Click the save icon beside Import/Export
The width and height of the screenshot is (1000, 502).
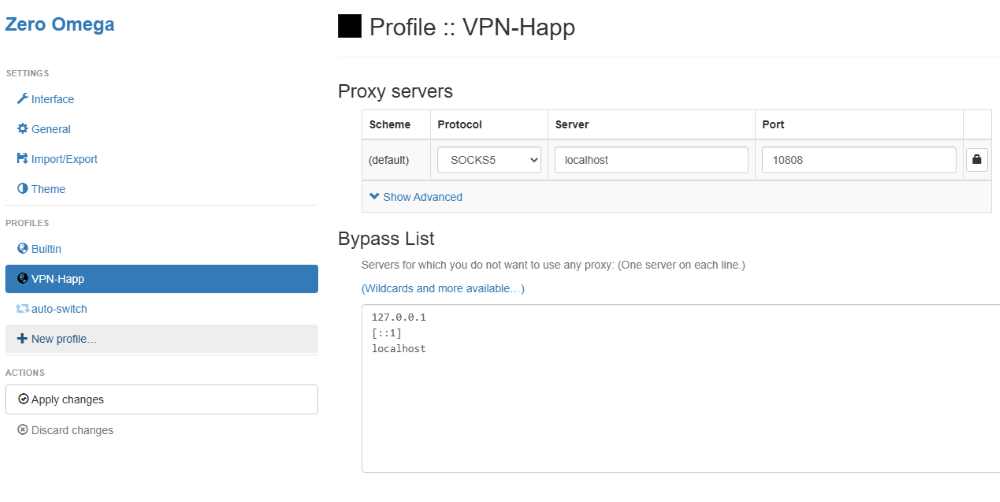click(23, 159)
